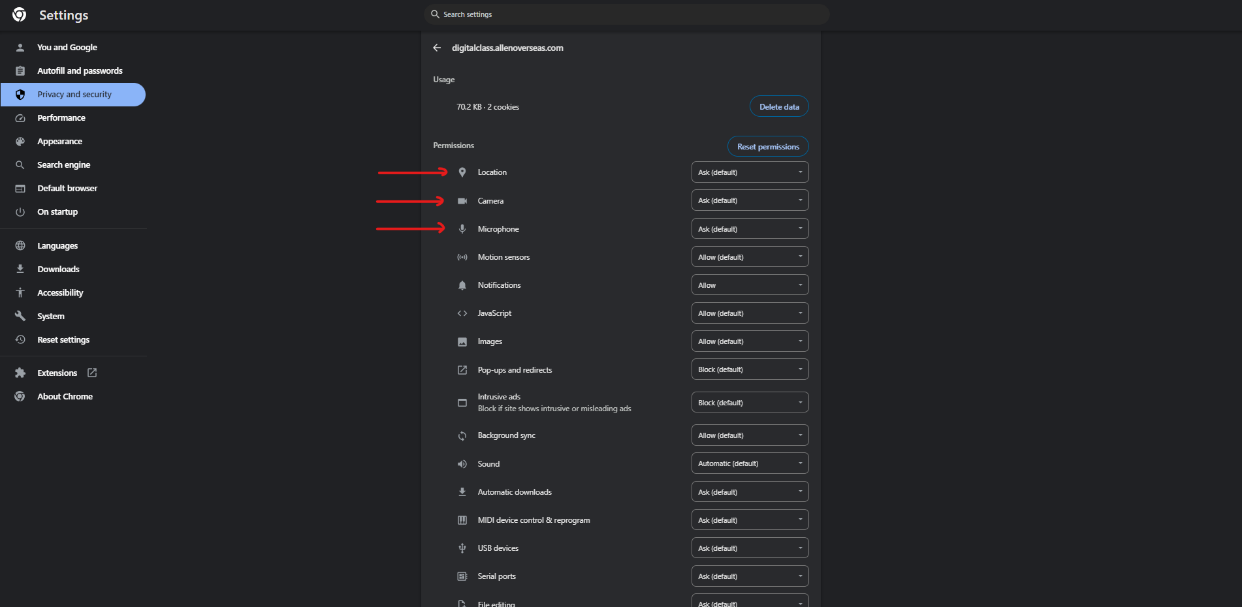Open the JavaScript permission dropdown
Screen dimensions: 1242x607
(750, 313)
